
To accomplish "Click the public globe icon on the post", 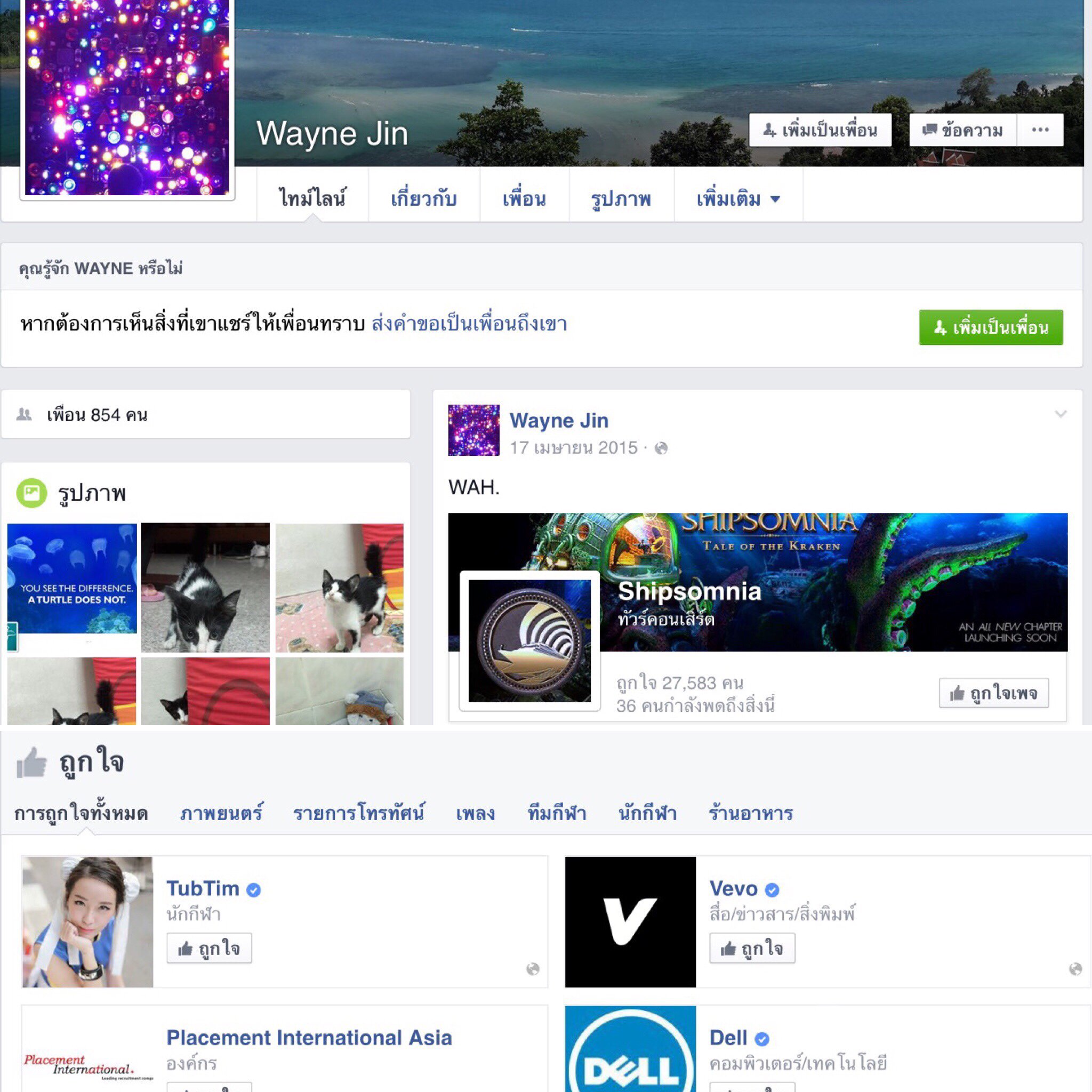I will [x=661, y=448].
